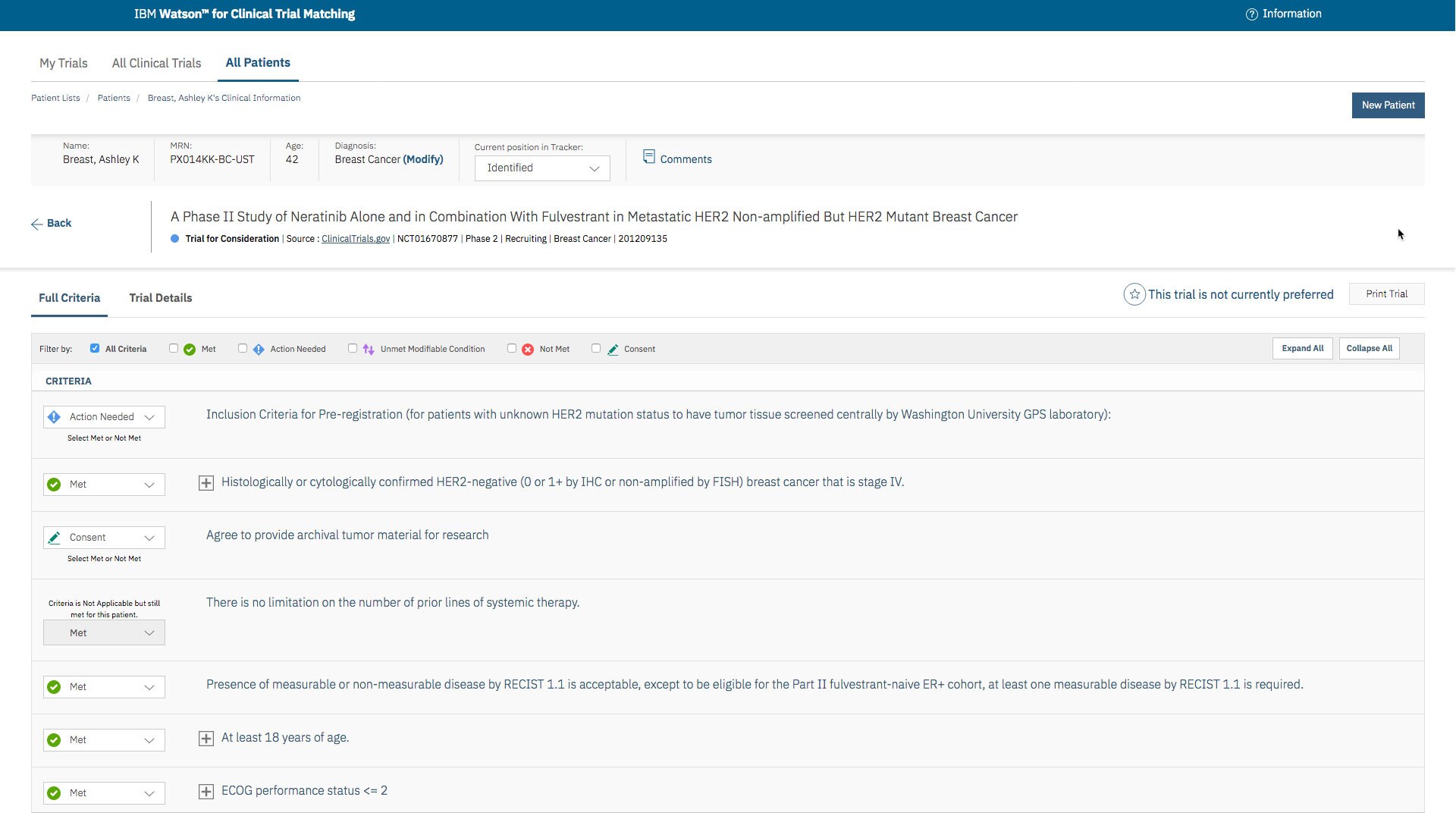The image size is (1456, 819).
Task: Click the IBM Watson application title
Action: [244, 14]
